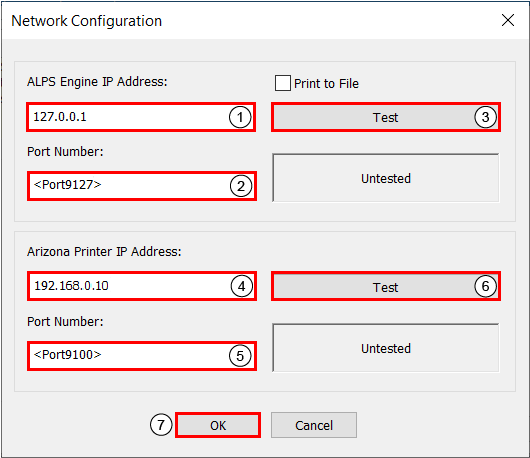Click the circled number 5 callout
Image resolution: width=530 pixels, height=458 pixels.
(x=240, y=356)
